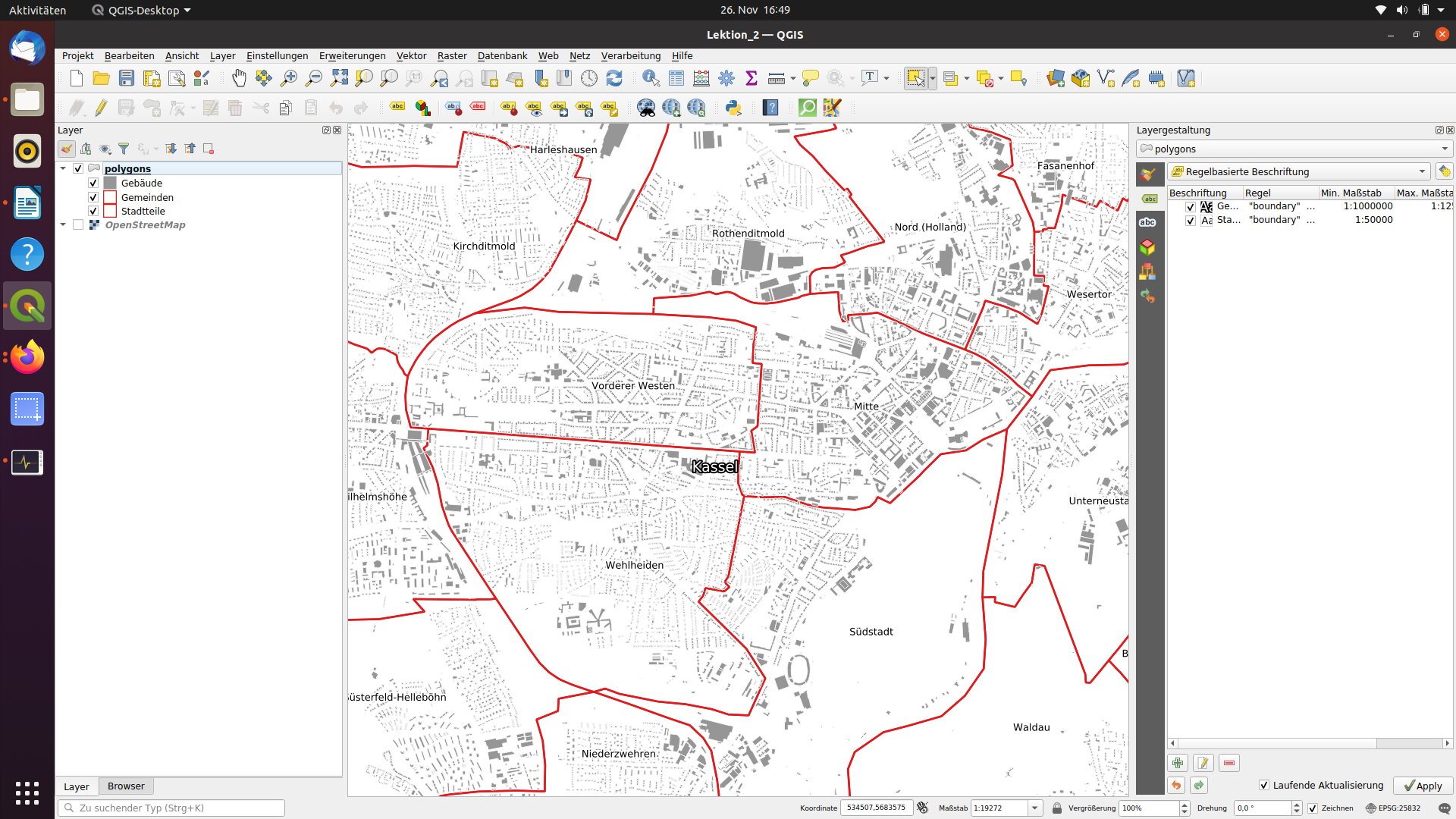Screen dimensions: 1456x819
Task: Open the measure tool dropdown arrow
Action: coord(793,78)
